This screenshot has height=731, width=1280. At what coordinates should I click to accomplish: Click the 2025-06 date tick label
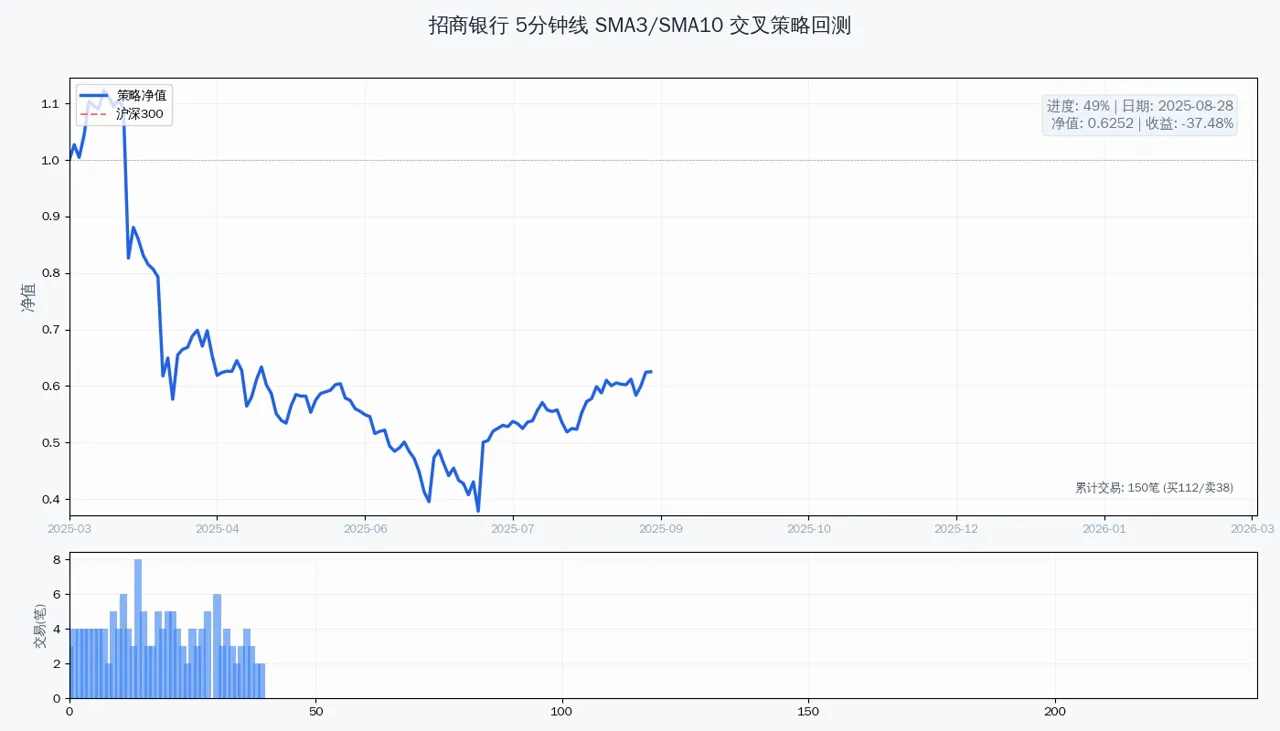365,528
